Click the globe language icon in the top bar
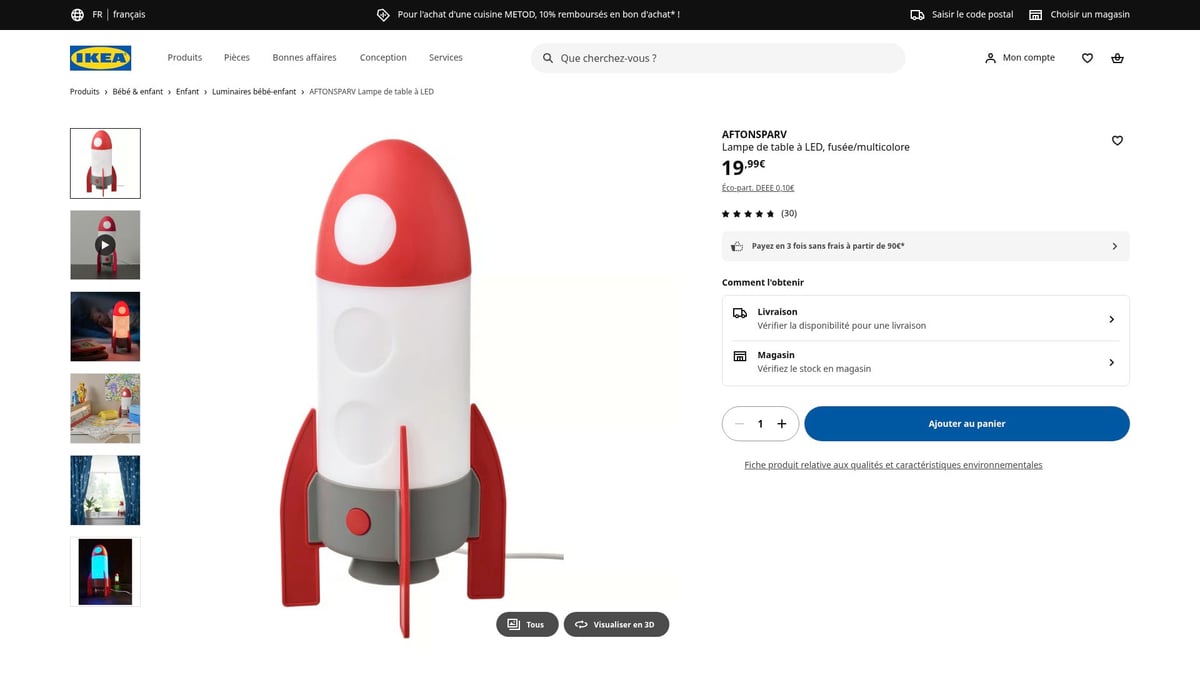The width and height of the screenshot is (1200, 675). click(77, 14)
